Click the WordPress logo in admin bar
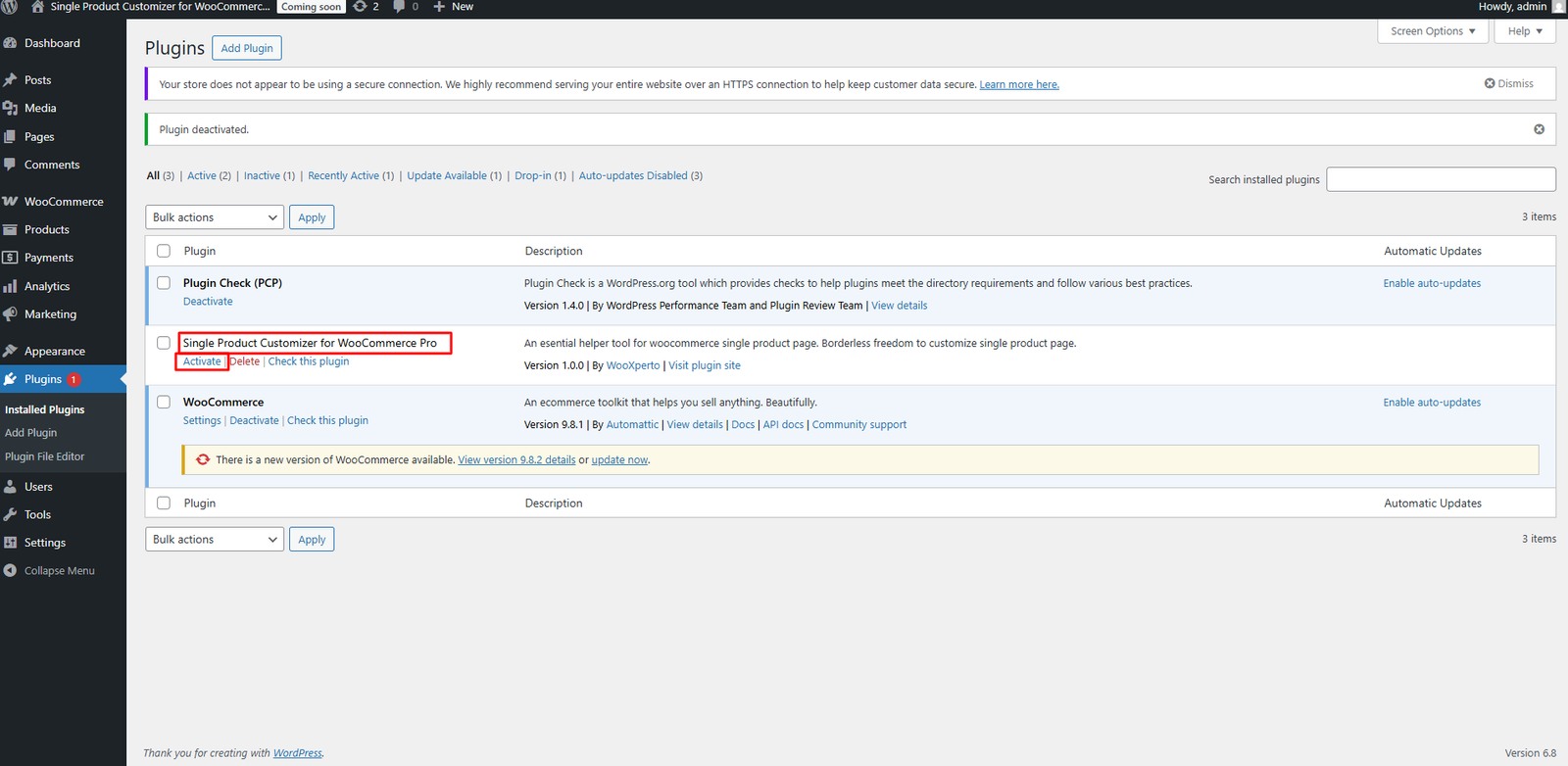1568x766 pixels. pos(10,7)
